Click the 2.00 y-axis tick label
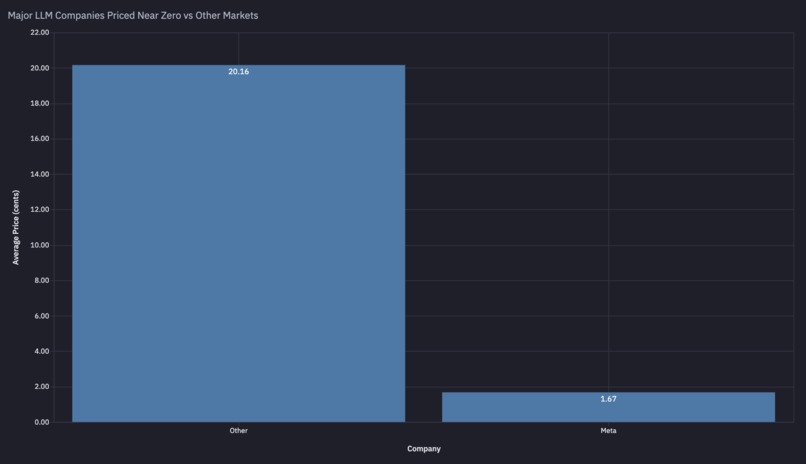Screen dimensions: 806x464 (x=42, y=387)
